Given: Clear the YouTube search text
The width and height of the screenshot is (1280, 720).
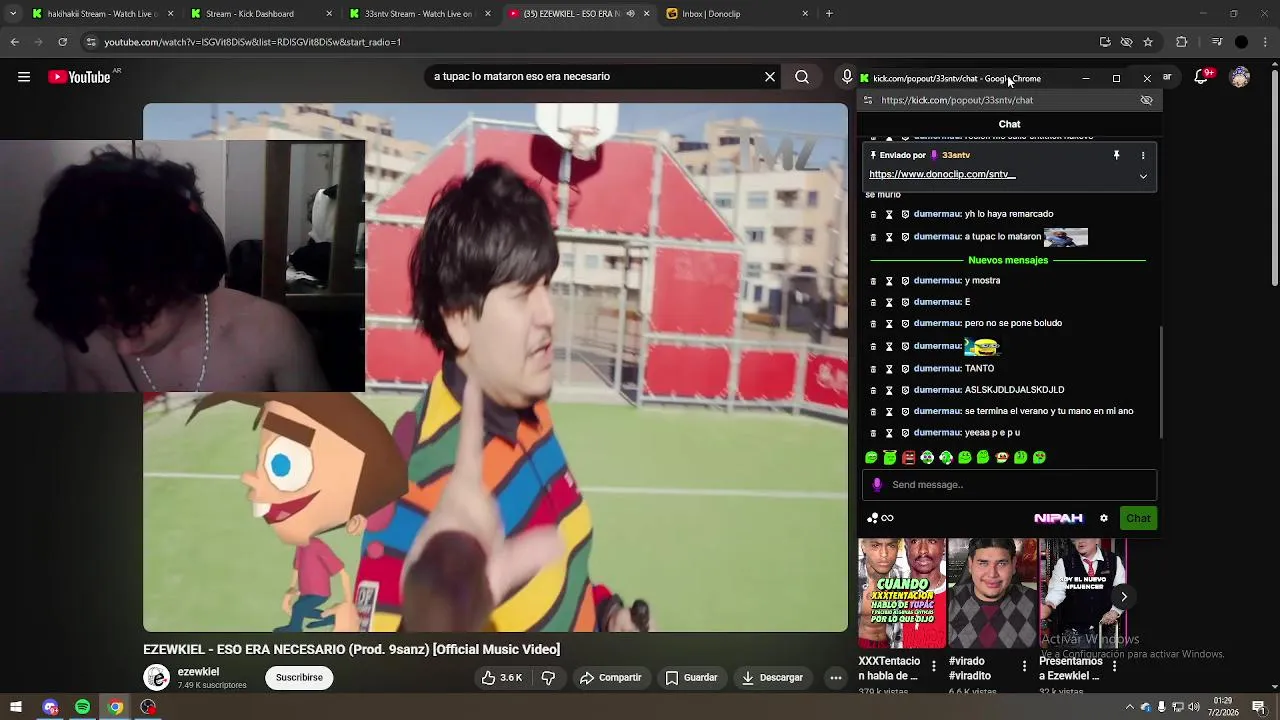Looking at the screenshot, I should point(770,77).
